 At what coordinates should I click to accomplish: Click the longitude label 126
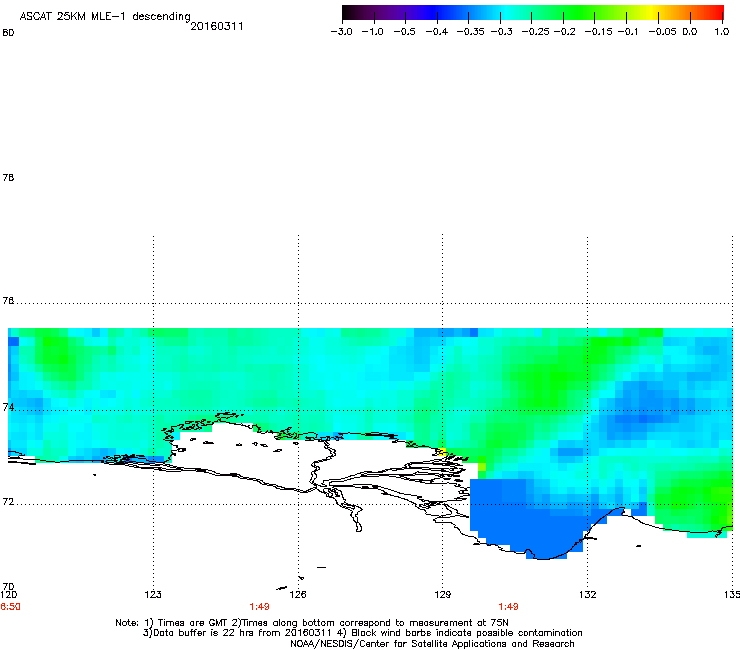point(298,595)
